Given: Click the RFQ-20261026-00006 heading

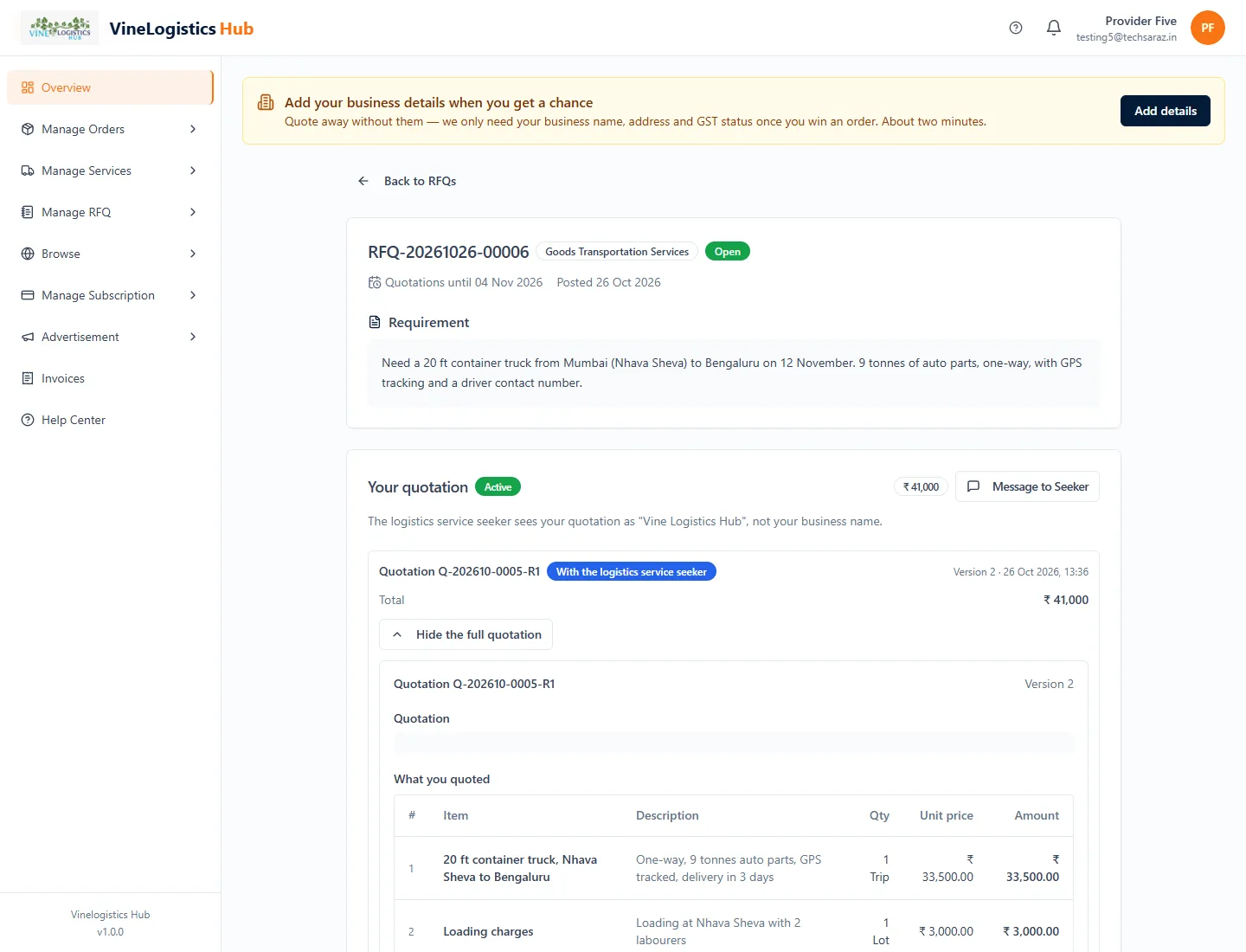Looking at the screenshot, I should pyautogui.click(x=448, y=252).
